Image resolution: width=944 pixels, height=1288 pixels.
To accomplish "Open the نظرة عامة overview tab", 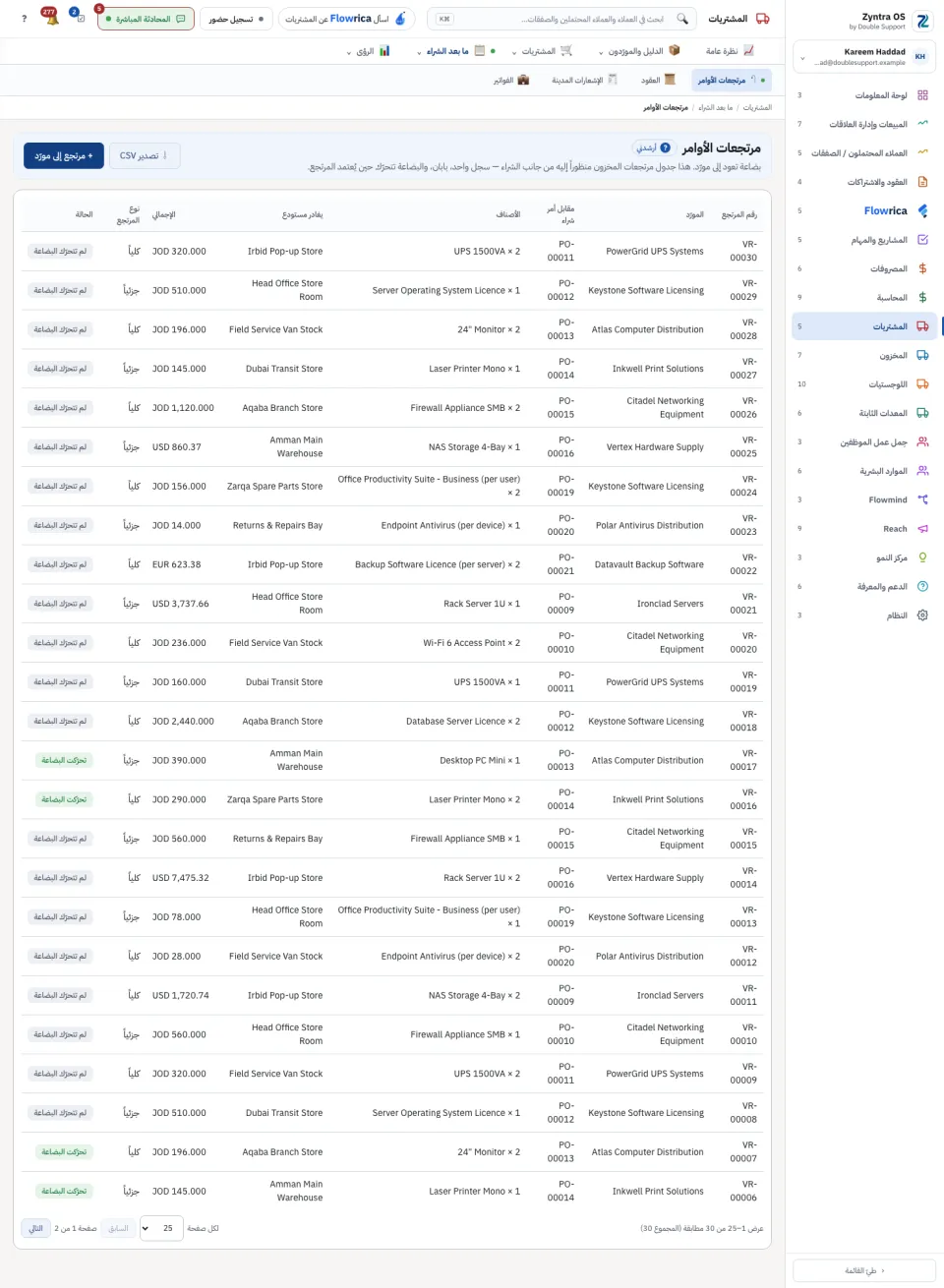I will pos(730,51).
